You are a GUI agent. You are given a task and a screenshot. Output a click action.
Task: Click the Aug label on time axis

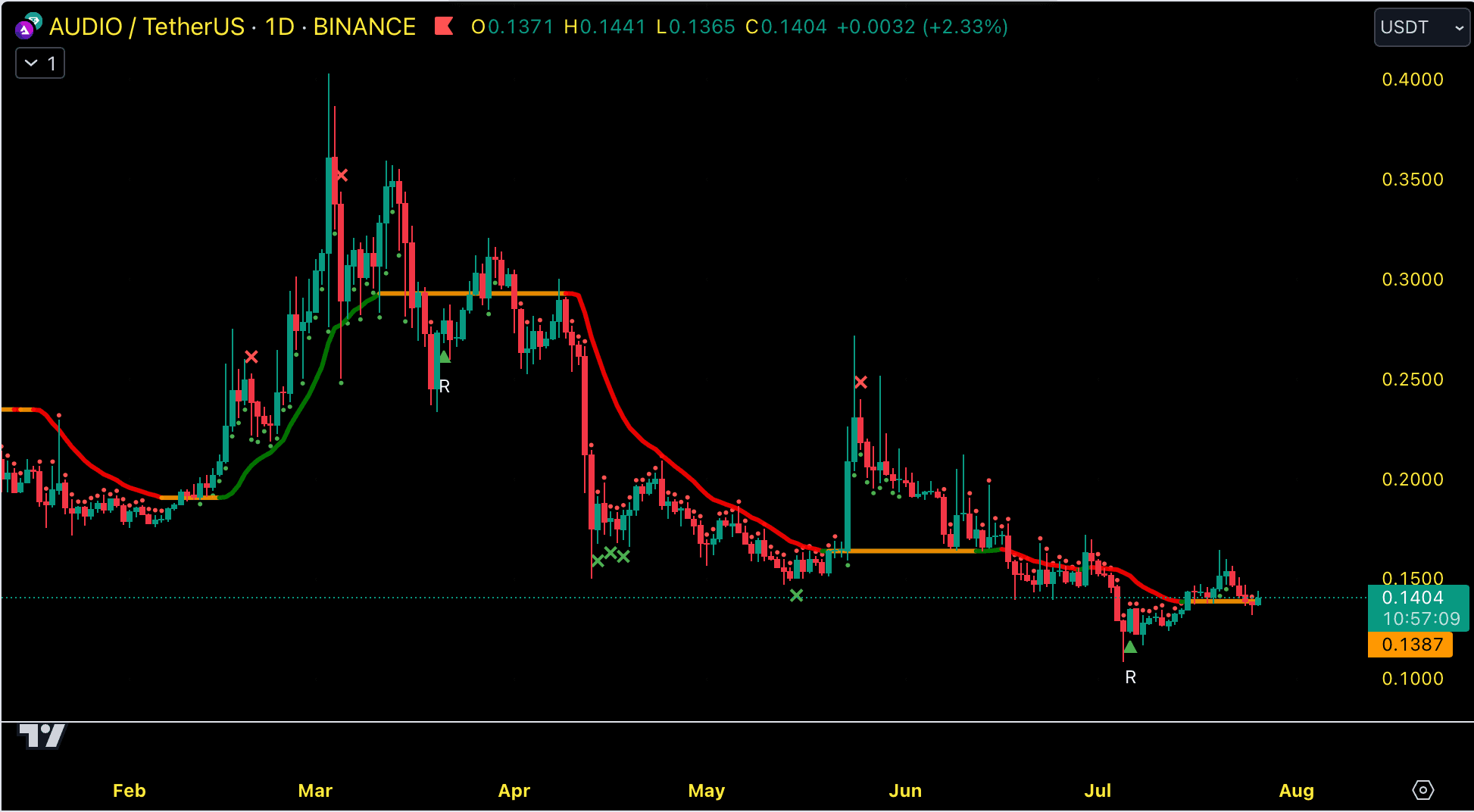(1296, 791)
